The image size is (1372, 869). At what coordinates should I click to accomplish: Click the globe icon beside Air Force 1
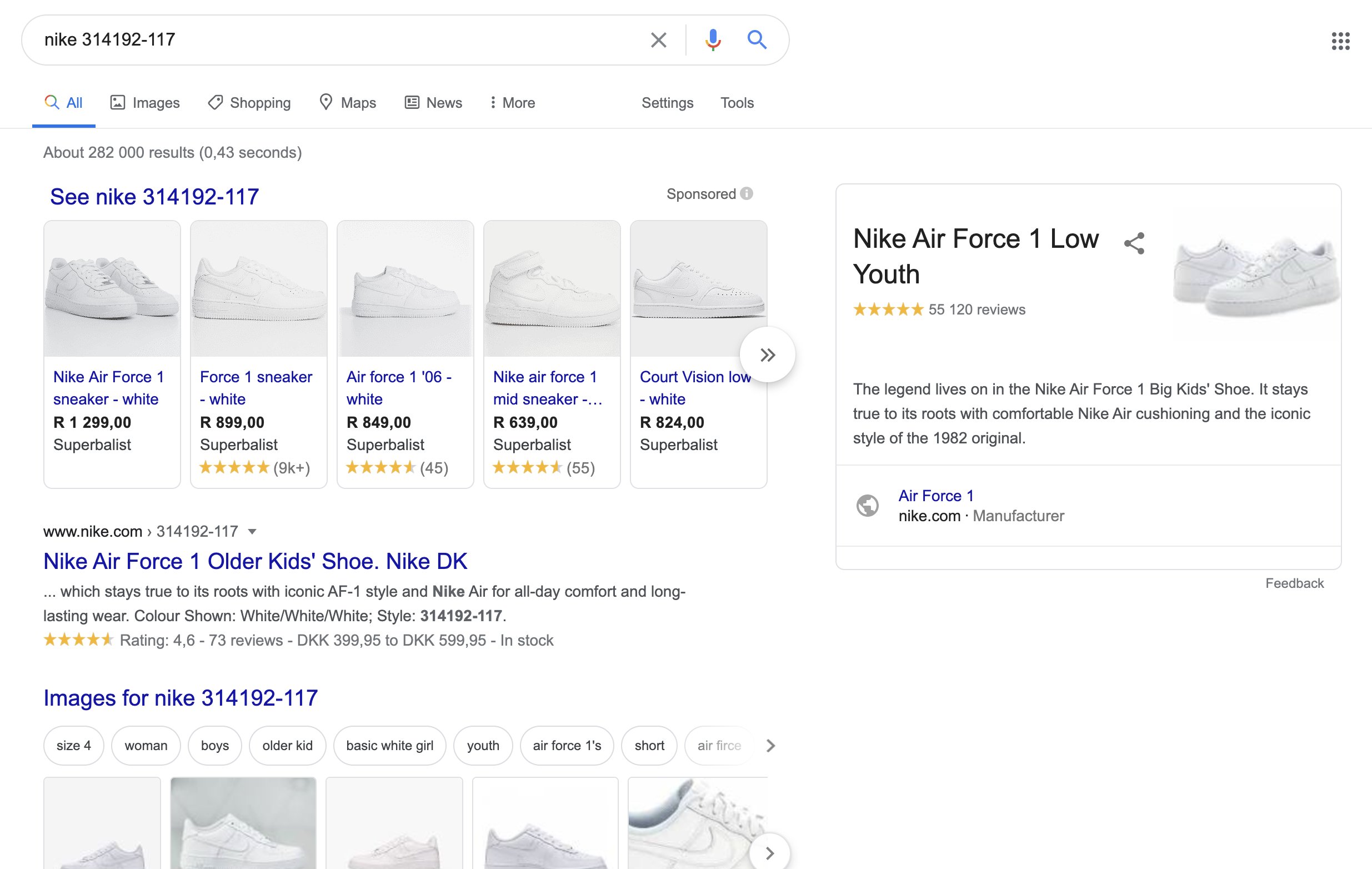(867, 506)
